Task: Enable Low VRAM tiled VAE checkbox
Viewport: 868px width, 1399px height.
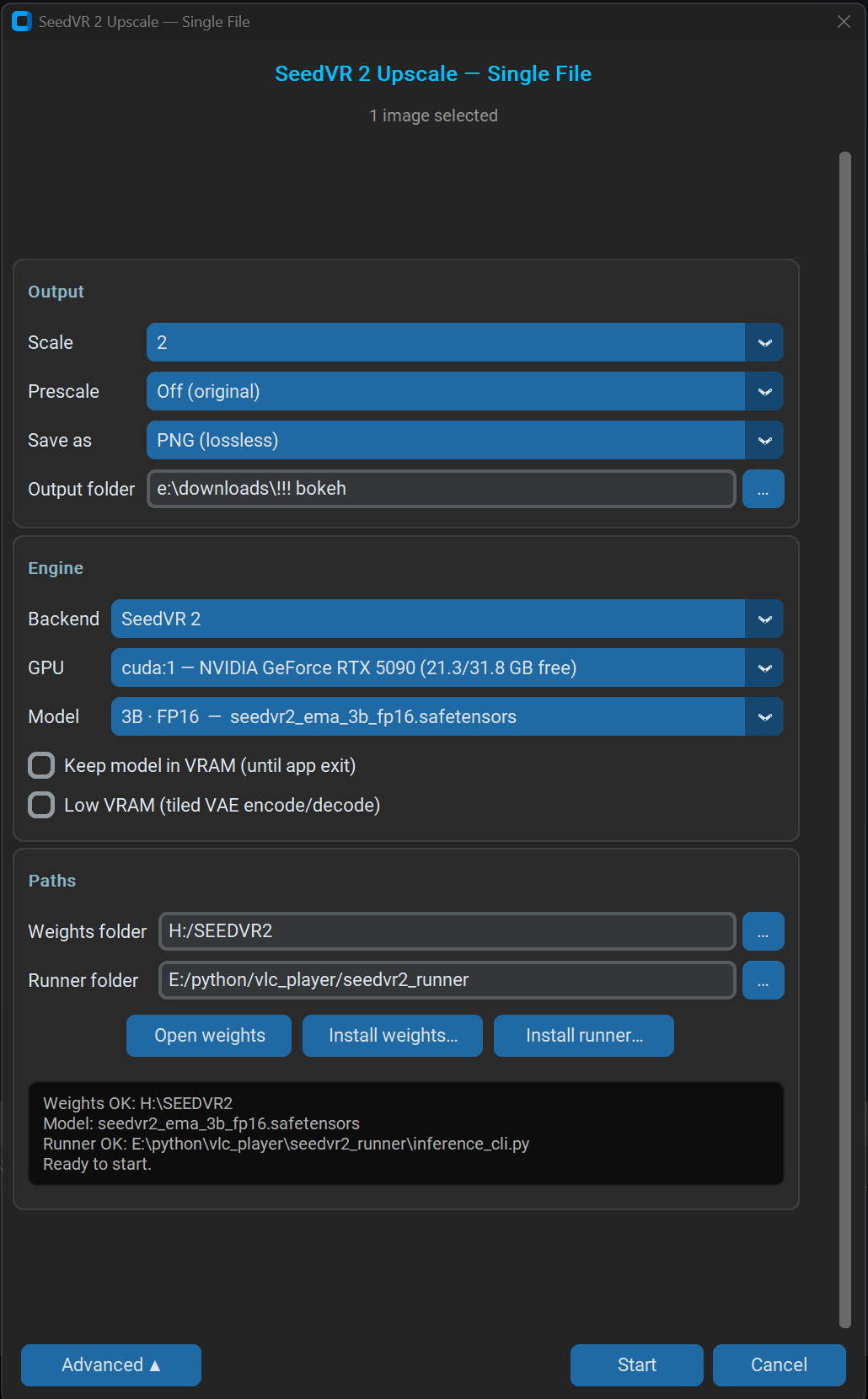Action: [41, 805]
